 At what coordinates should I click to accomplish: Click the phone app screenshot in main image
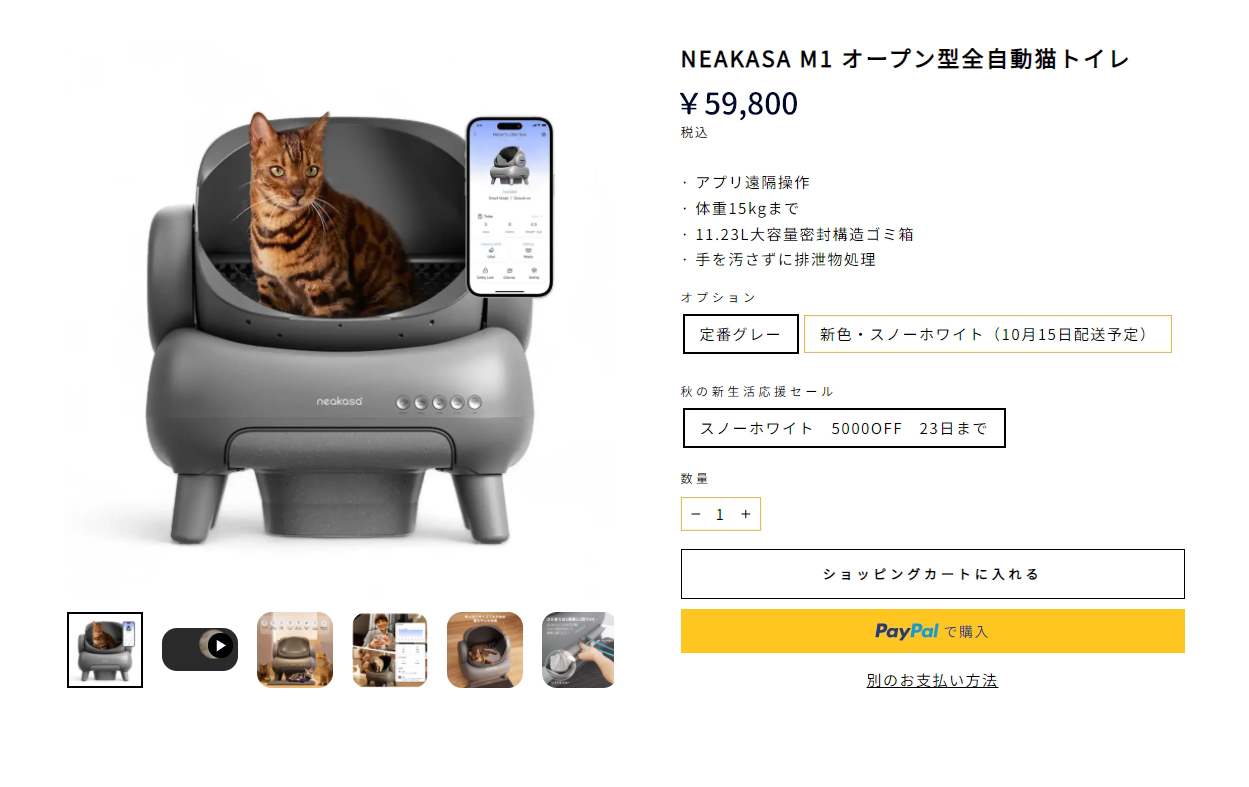(509, 207)
